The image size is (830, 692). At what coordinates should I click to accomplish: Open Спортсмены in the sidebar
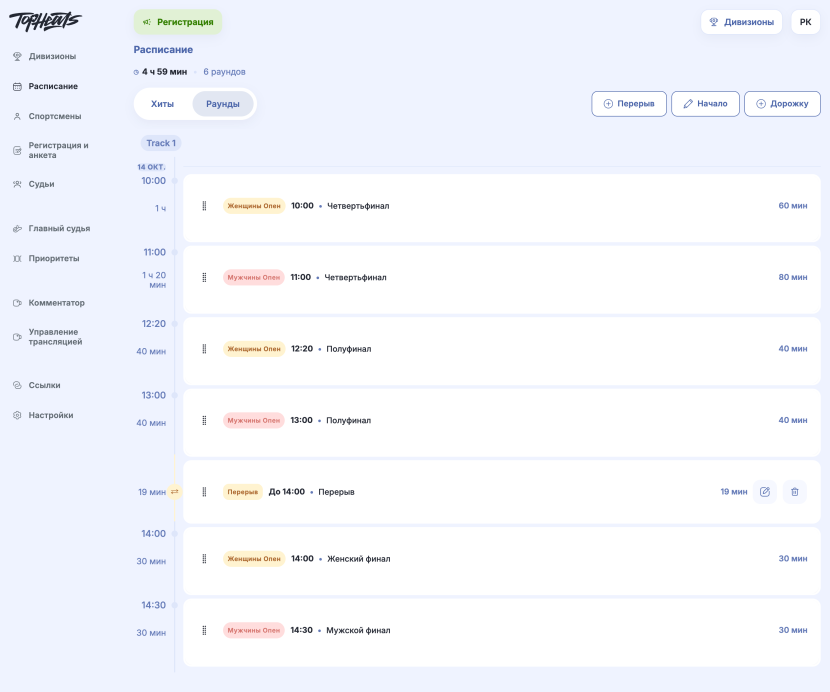pos(55,116)
